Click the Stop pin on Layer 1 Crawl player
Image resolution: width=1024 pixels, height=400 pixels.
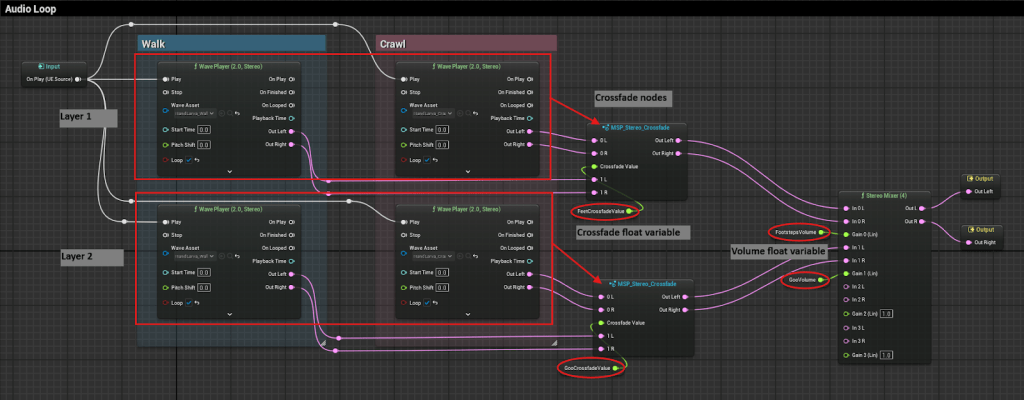401,91
